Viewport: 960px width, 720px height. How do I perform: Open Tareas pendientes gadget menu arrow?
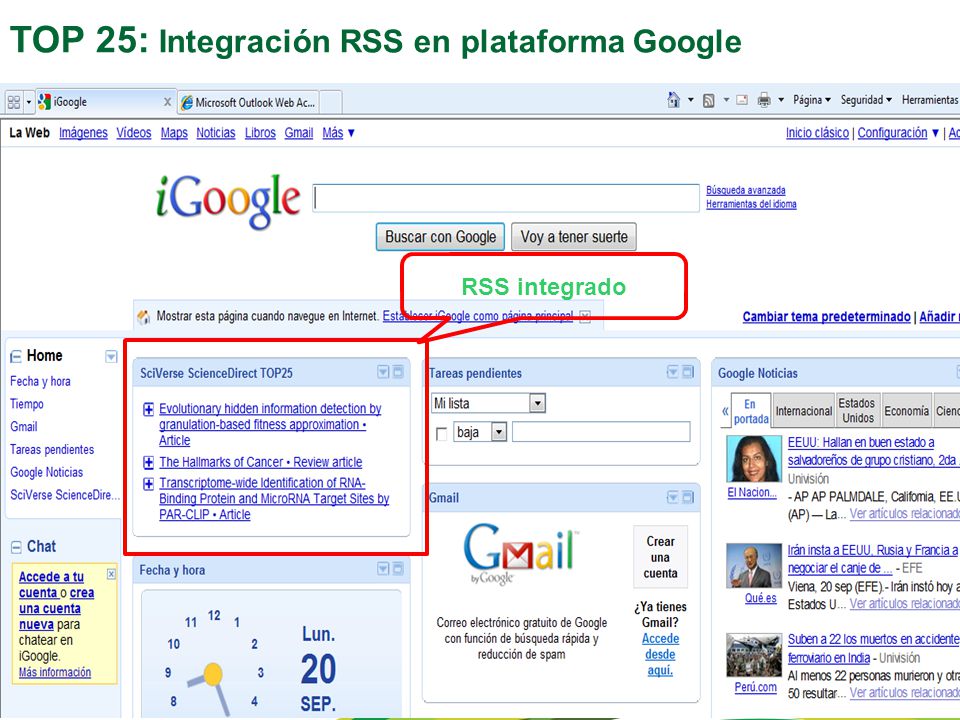(x=672, y=372)
